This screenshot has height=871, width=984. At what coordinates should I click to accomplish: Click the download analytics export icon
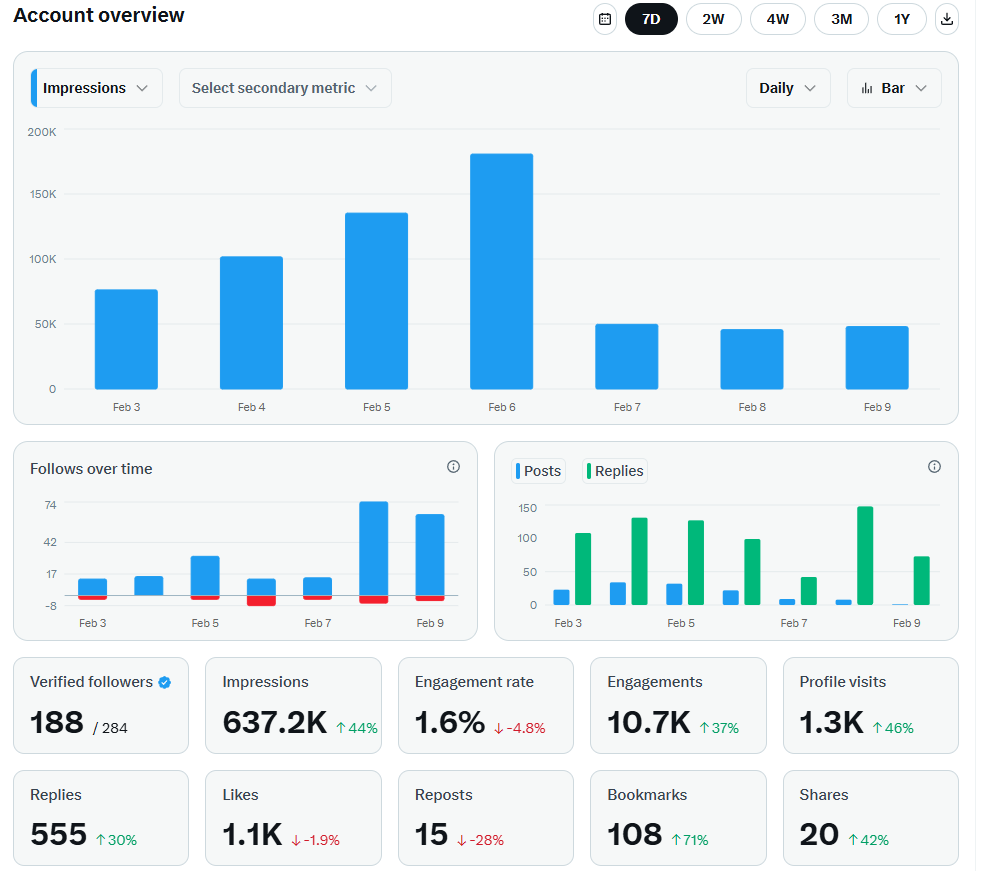click(x=946, y=19)
